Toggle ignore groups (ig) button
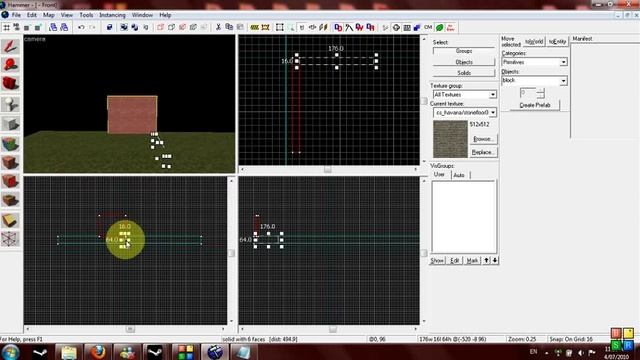The width and height of the screenshot is (640, 360). coord(145,27)
